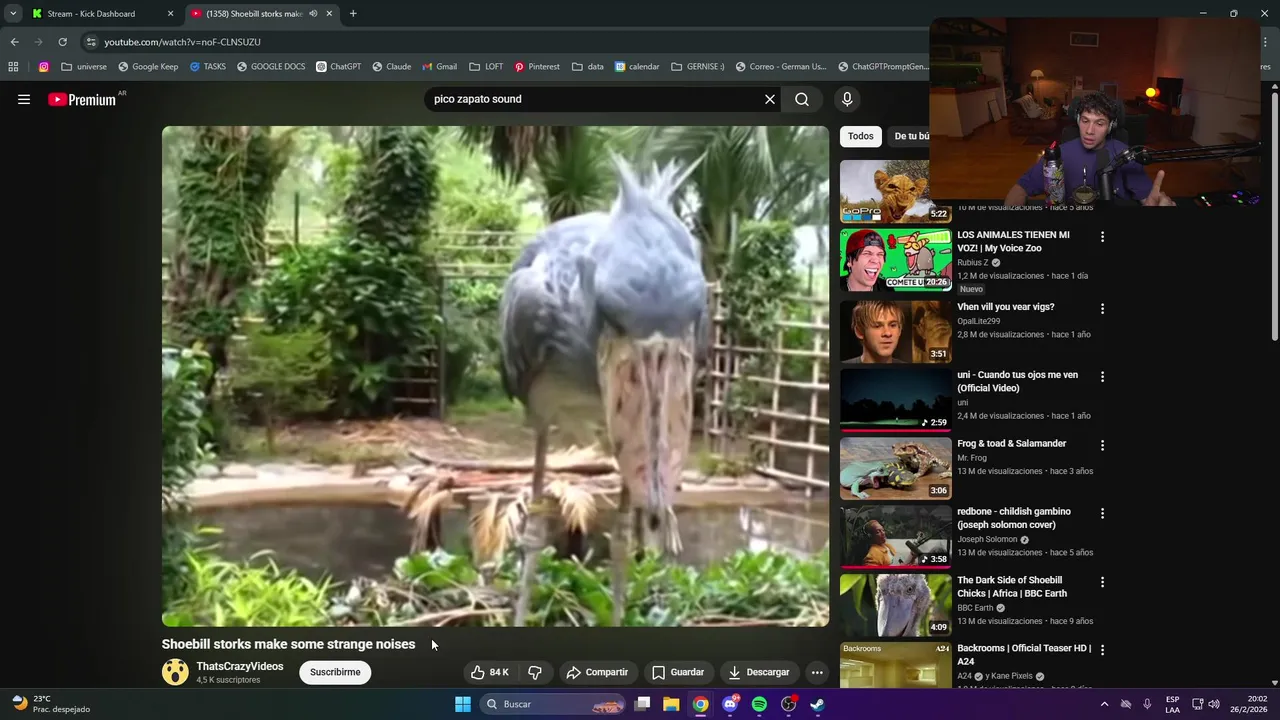This screenshot has height=720, width=1280.
Task: Subscribe using the Suscribirme button
Action: (x=335, y=672)
